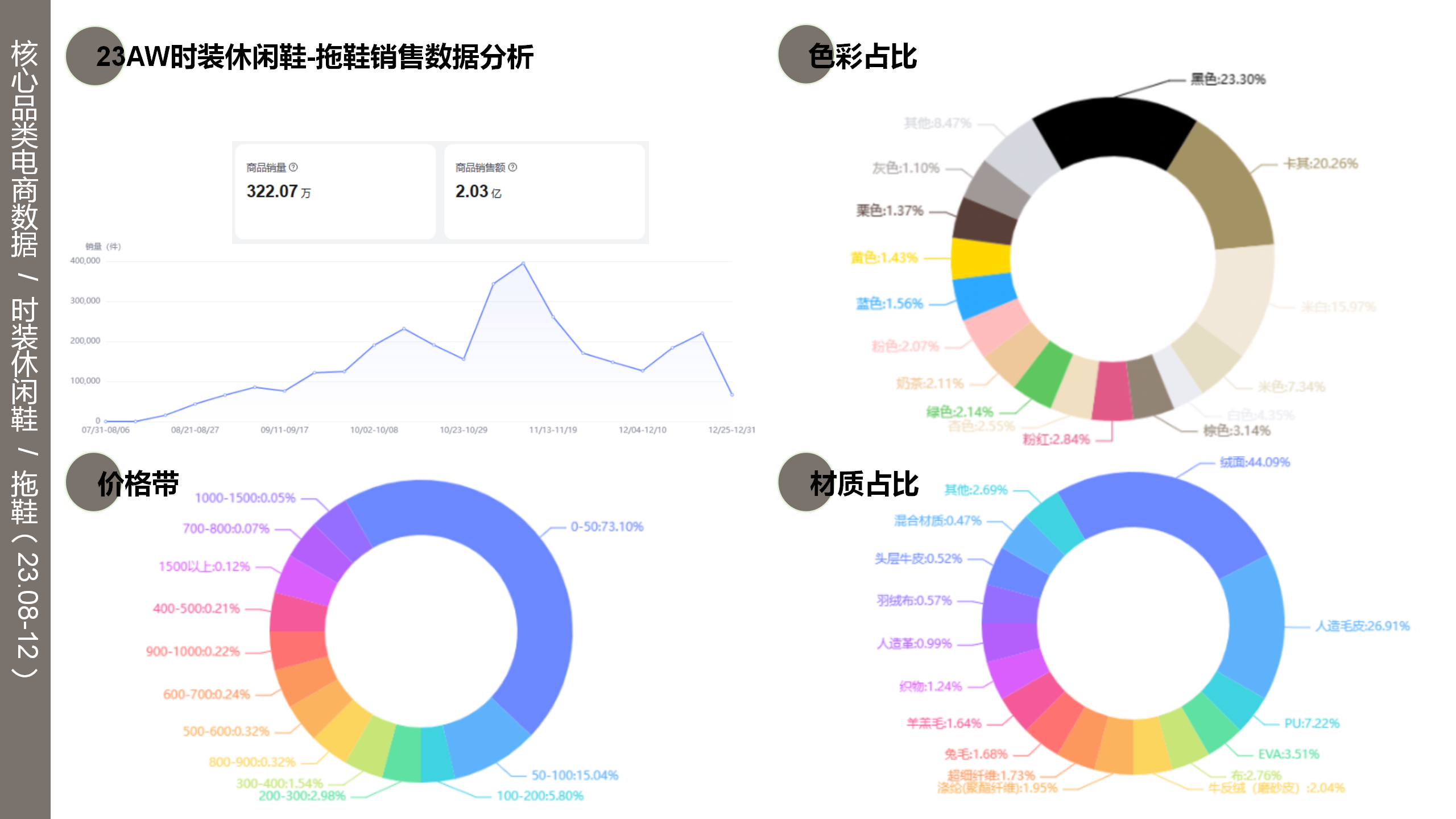Click the 米白:15.97% label
Screen dimensions: 1456x819
pos(1338,307)
